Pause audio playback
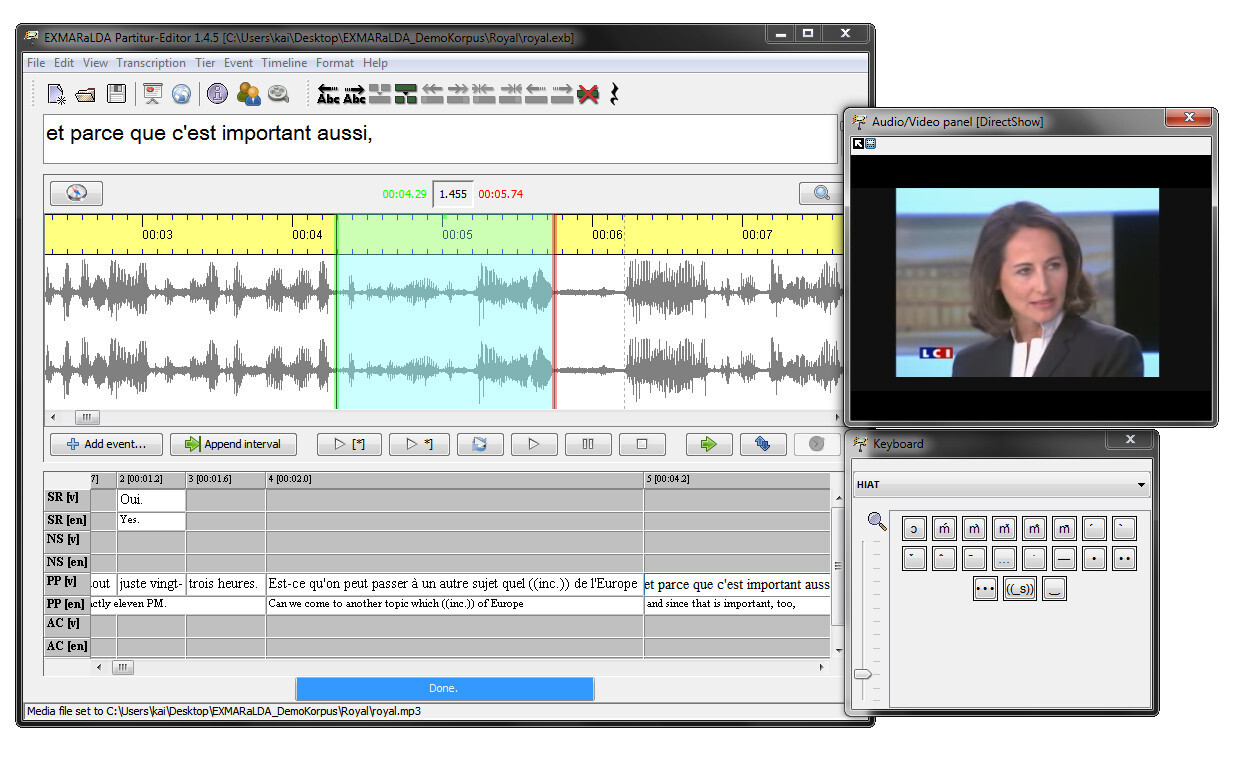The height and width of the screenshot is (766, 1257). tap(588, 444)
